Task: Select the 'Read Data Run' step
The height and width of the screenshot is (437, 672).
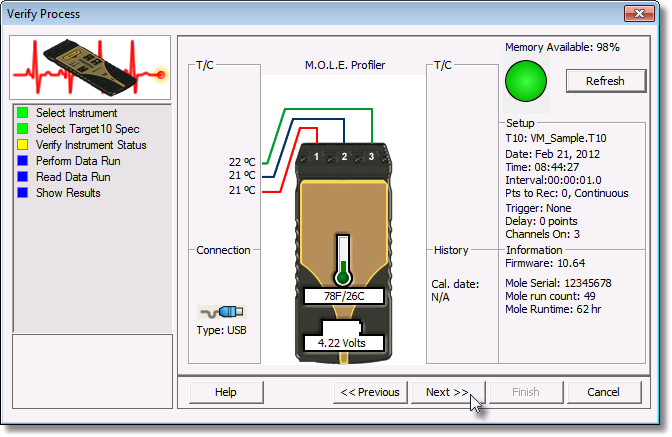Action: click(73, 177)
